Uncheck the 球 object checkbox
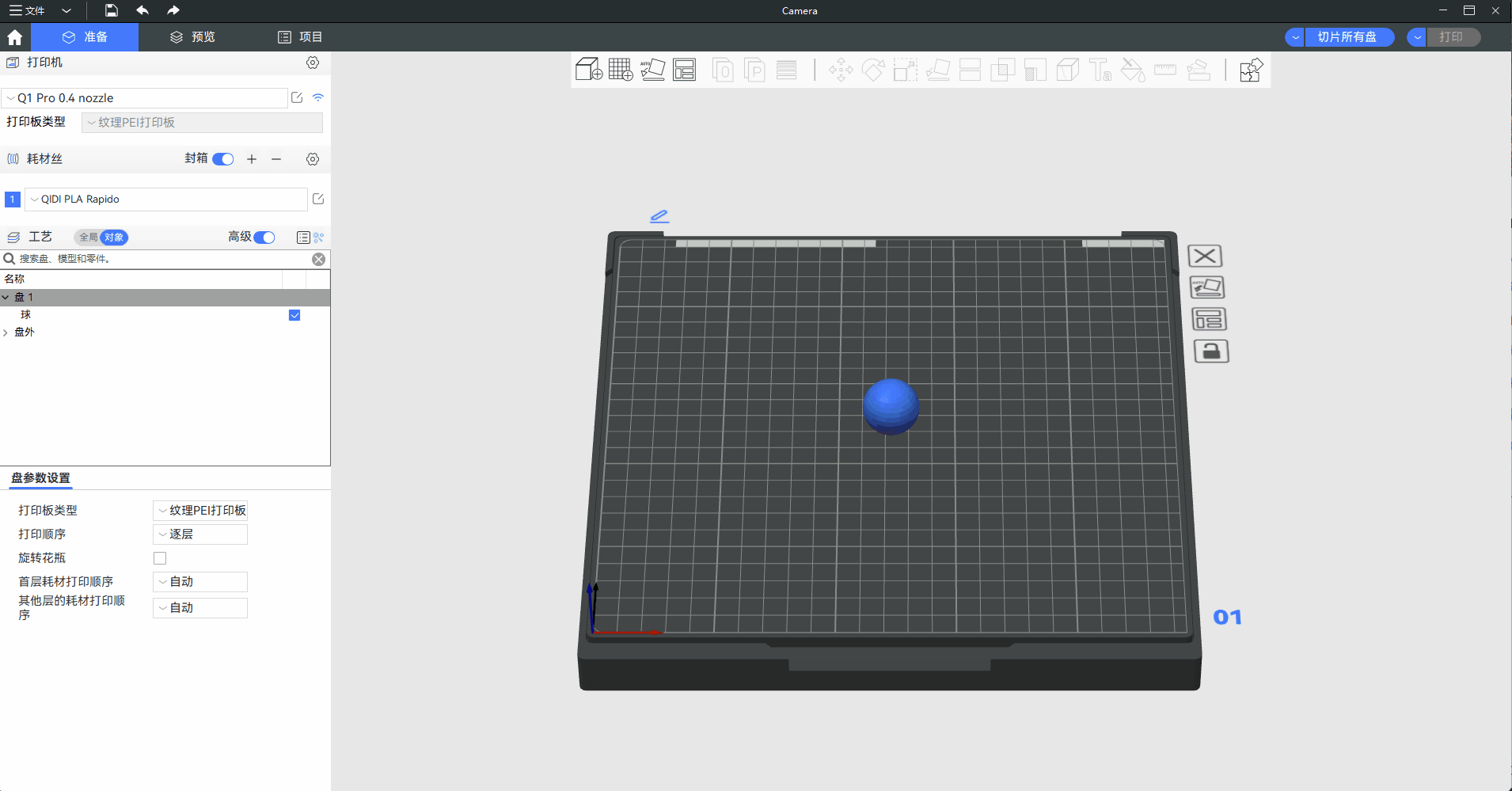Image resolution: width=1512 pixels, height=791 pixels. (294, 315)
